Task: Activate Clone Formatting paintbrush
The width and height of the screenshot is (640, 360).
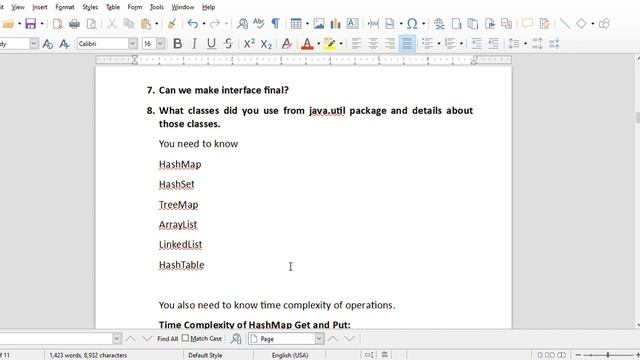Action: (172, 24)
